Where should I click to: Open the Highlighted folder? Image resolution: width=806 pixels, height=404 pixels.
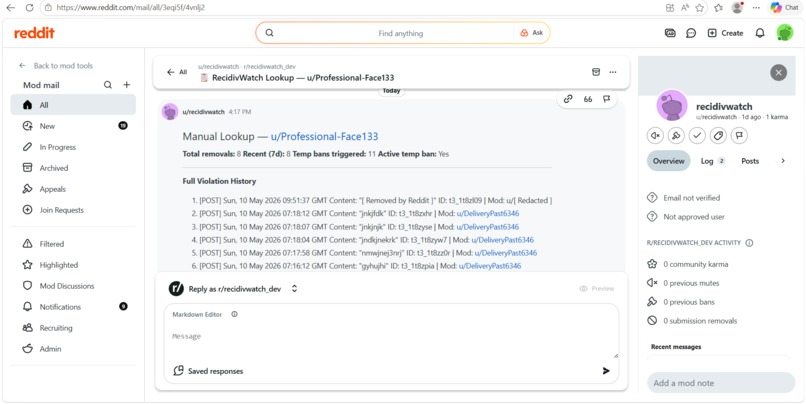(73, 265)
